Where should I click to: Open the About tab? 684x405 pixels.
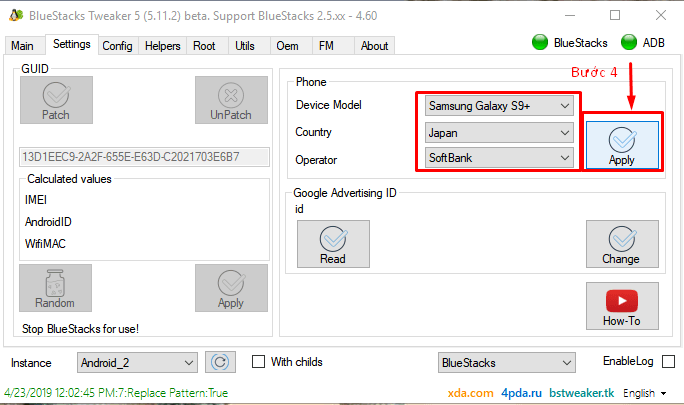(x=374, y=46)
